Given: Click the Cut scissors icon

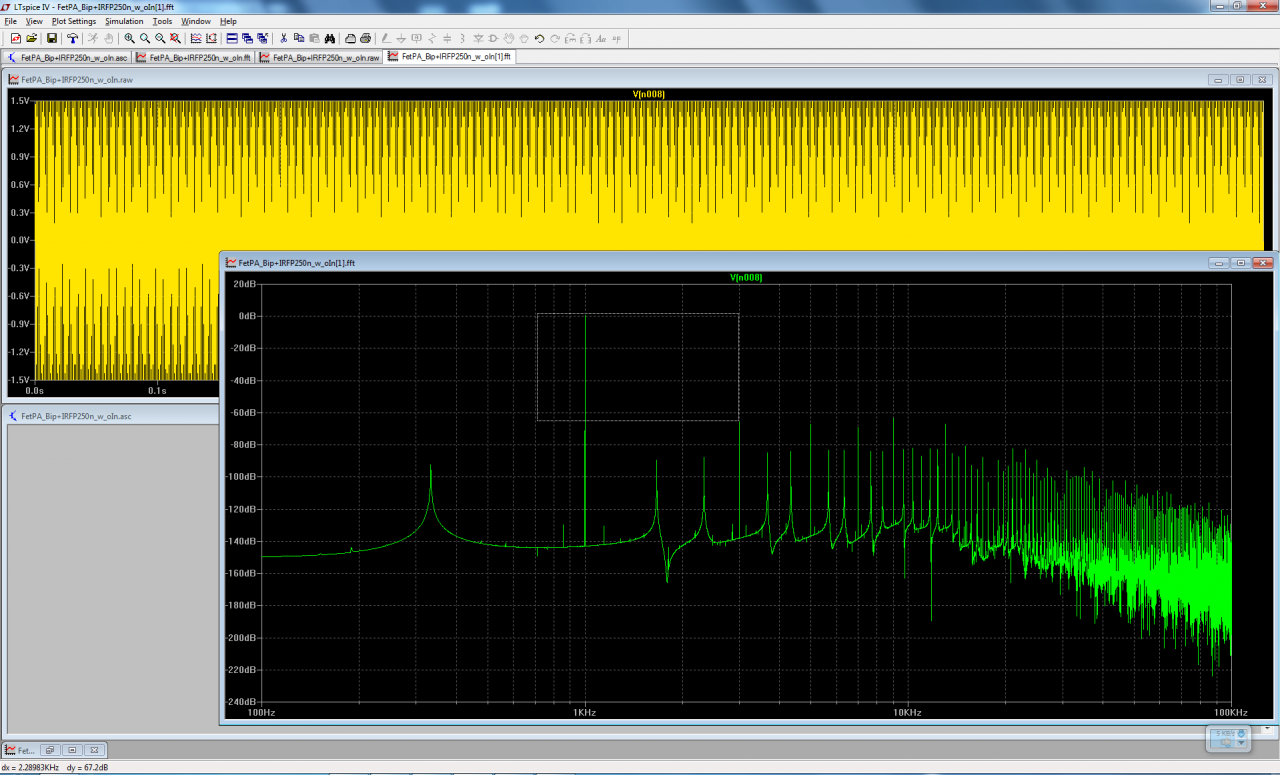Looking at the screenshot, I should tap(284, 38).
